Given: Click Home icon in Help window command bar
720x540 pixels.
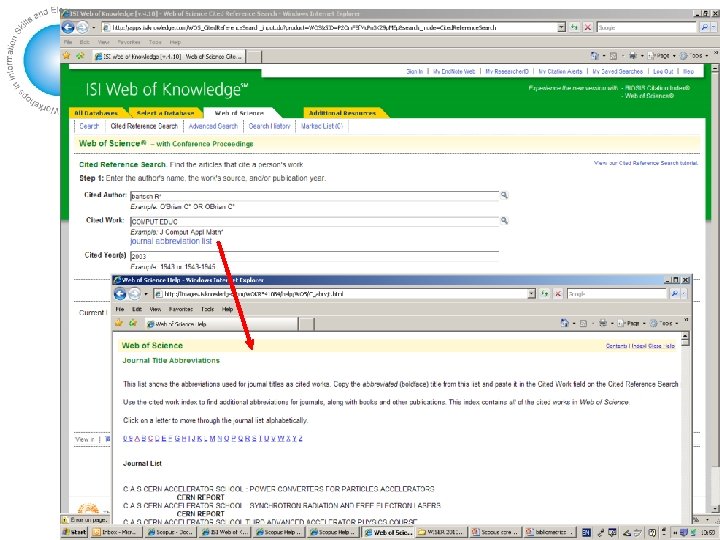Looking at the screenshot, I should tap(565, 323).
